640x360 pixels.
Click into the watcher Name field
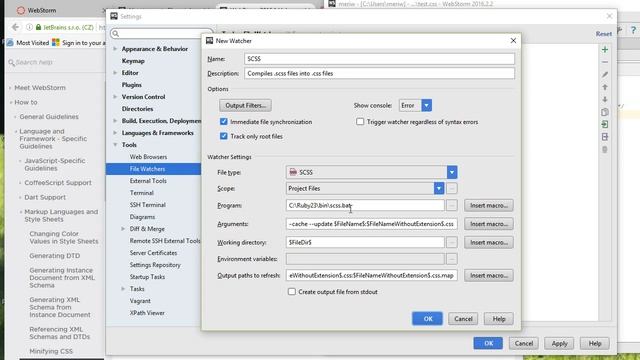pos(379,59)
